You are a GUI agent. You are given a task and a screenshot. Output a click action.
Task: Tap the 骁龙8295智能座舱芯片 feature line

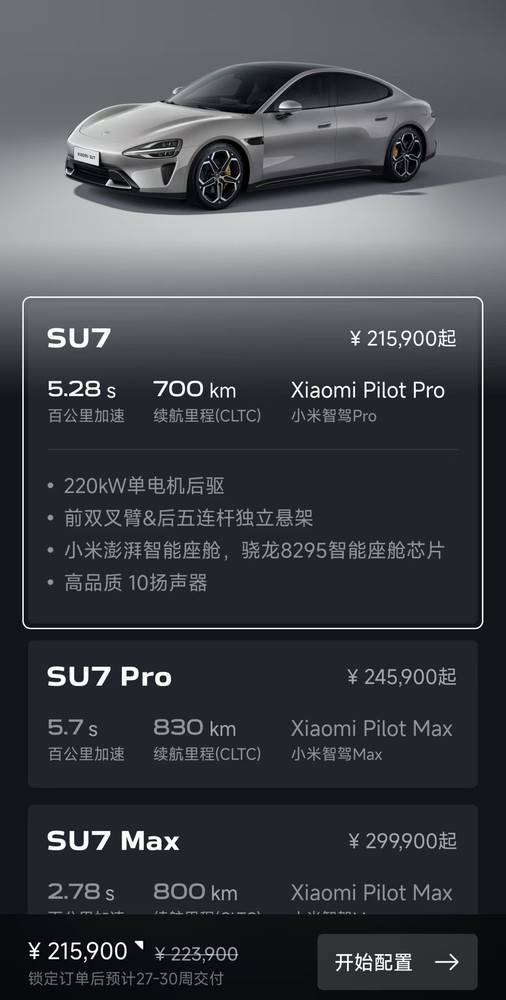[343, 550]
